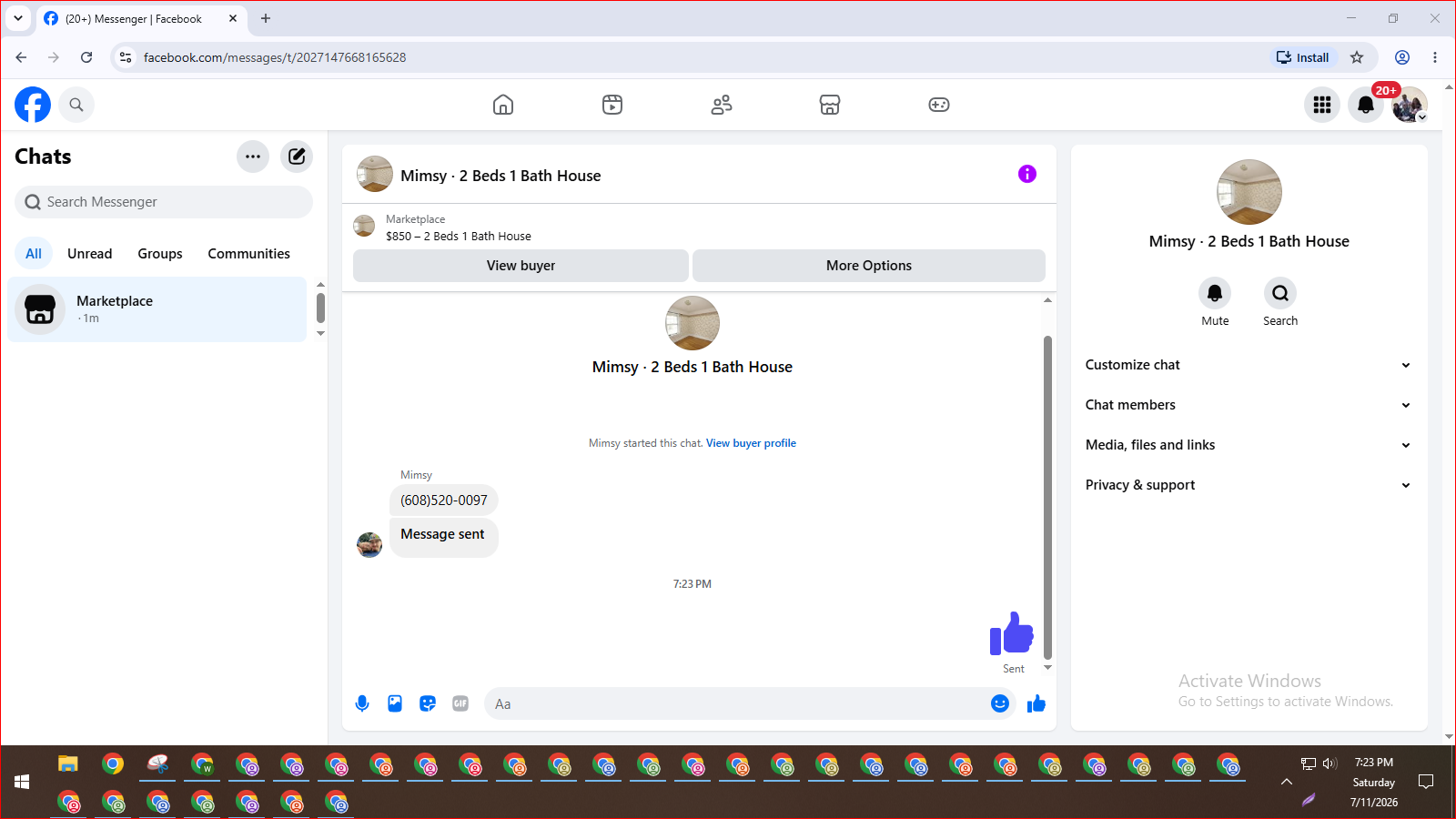Switch to the Messenger Facebook browser tab
Viewport: 1456px width, 819px height.
click(141, 19)
